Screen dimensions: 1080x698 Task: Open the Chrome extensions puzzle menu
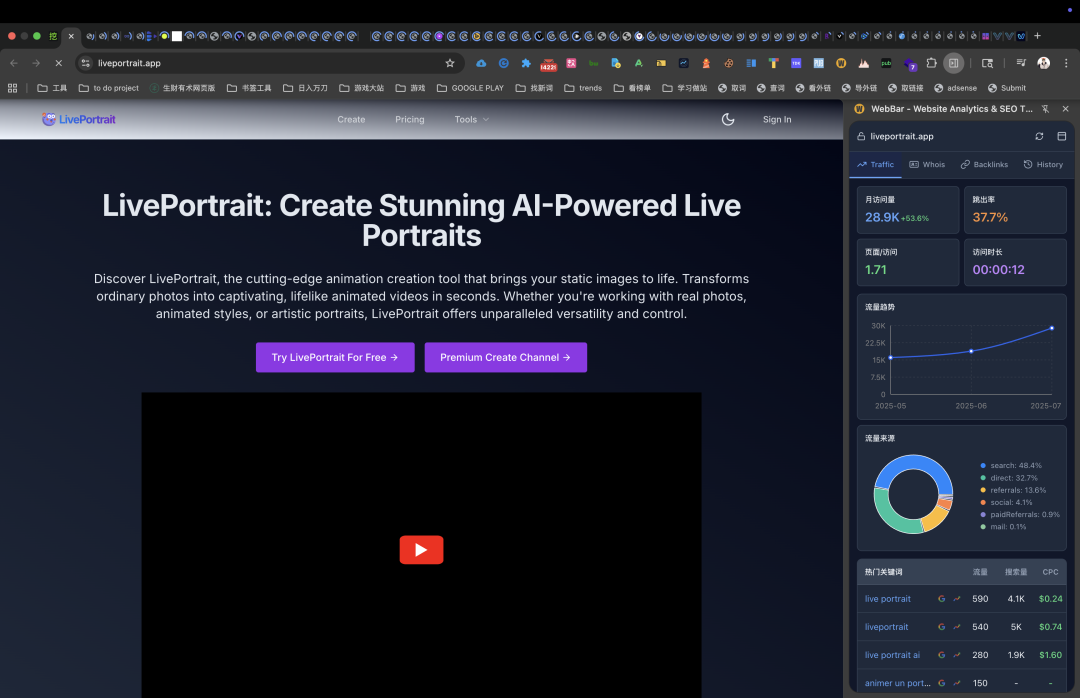tap(931, 63)
